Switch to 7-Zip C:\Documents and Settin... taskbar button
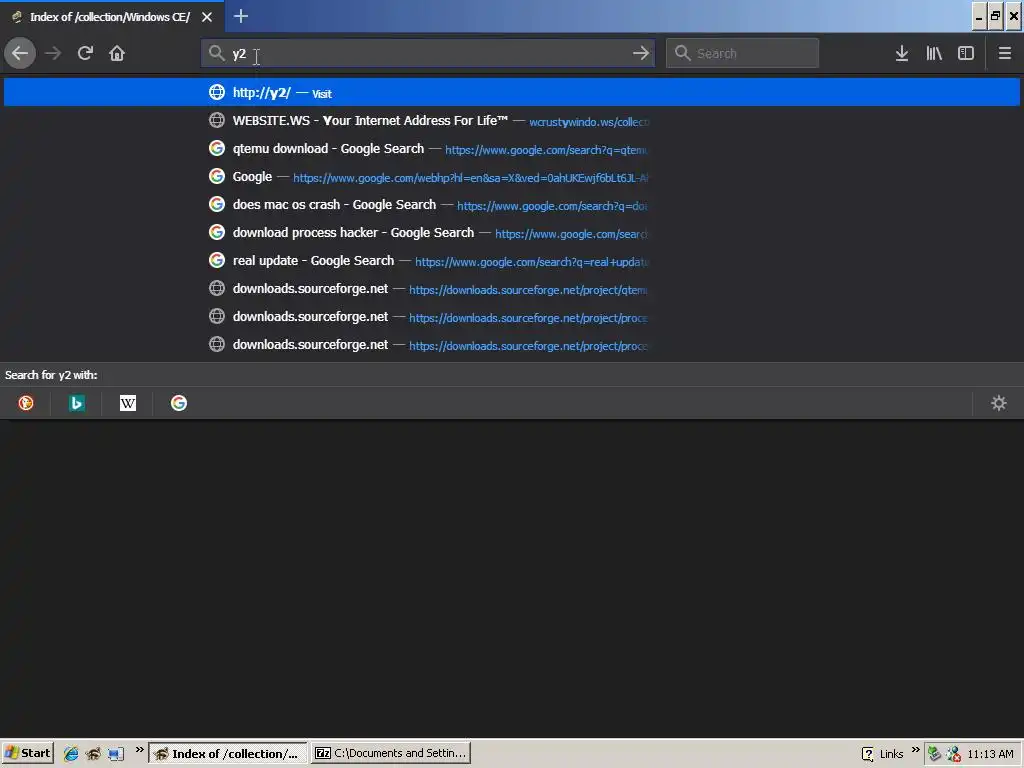 click(391, 753)
